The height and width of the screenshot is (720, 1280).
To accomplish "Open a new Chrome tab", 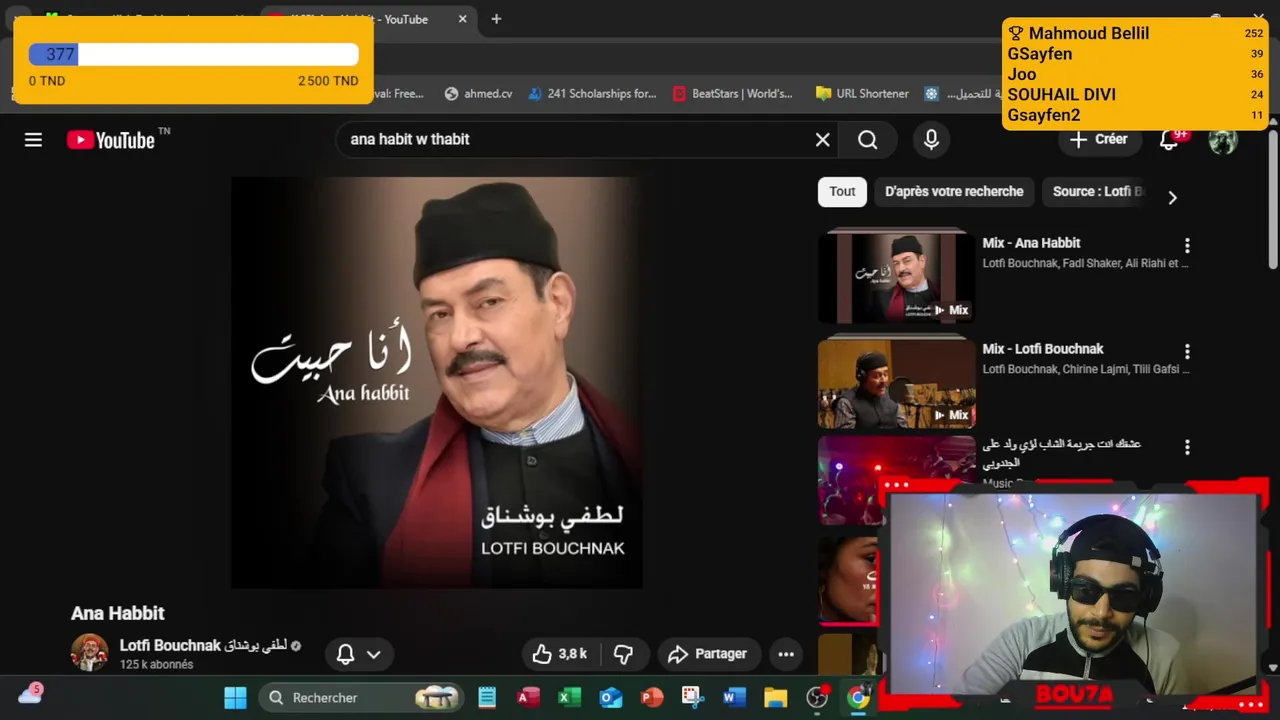I will [496, 19].
